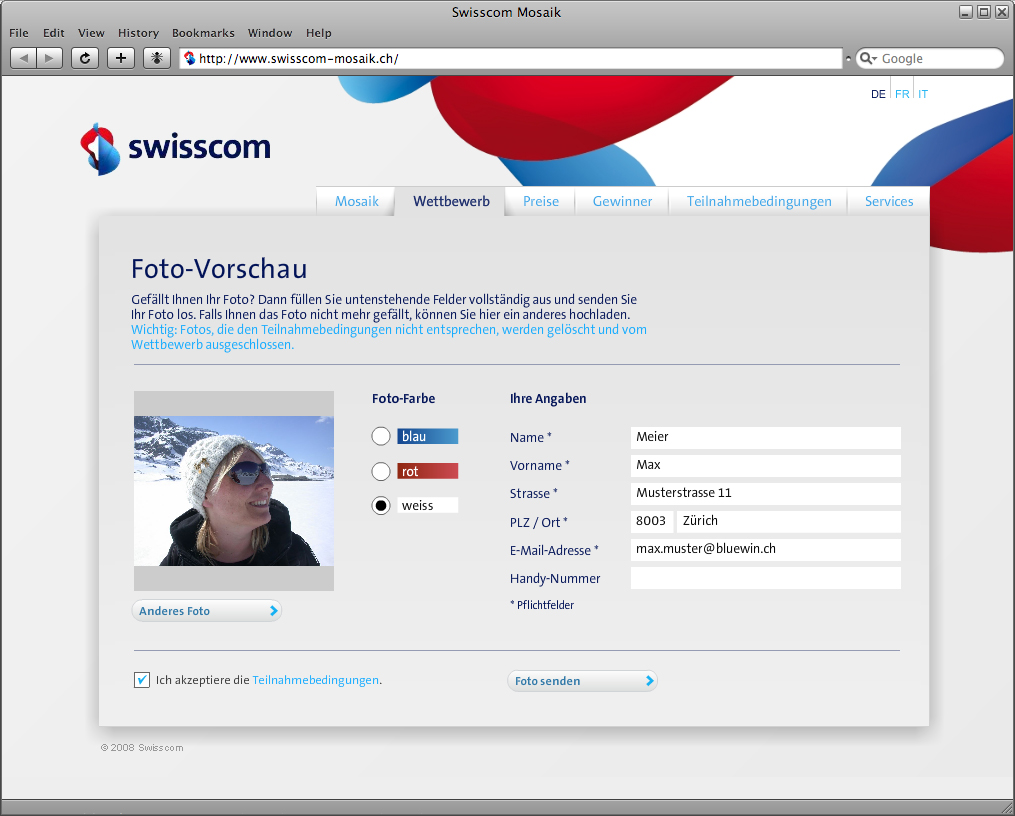Click the site favicon in address bar
This screenshot has height=816, width=1015.
coord(190,58)
